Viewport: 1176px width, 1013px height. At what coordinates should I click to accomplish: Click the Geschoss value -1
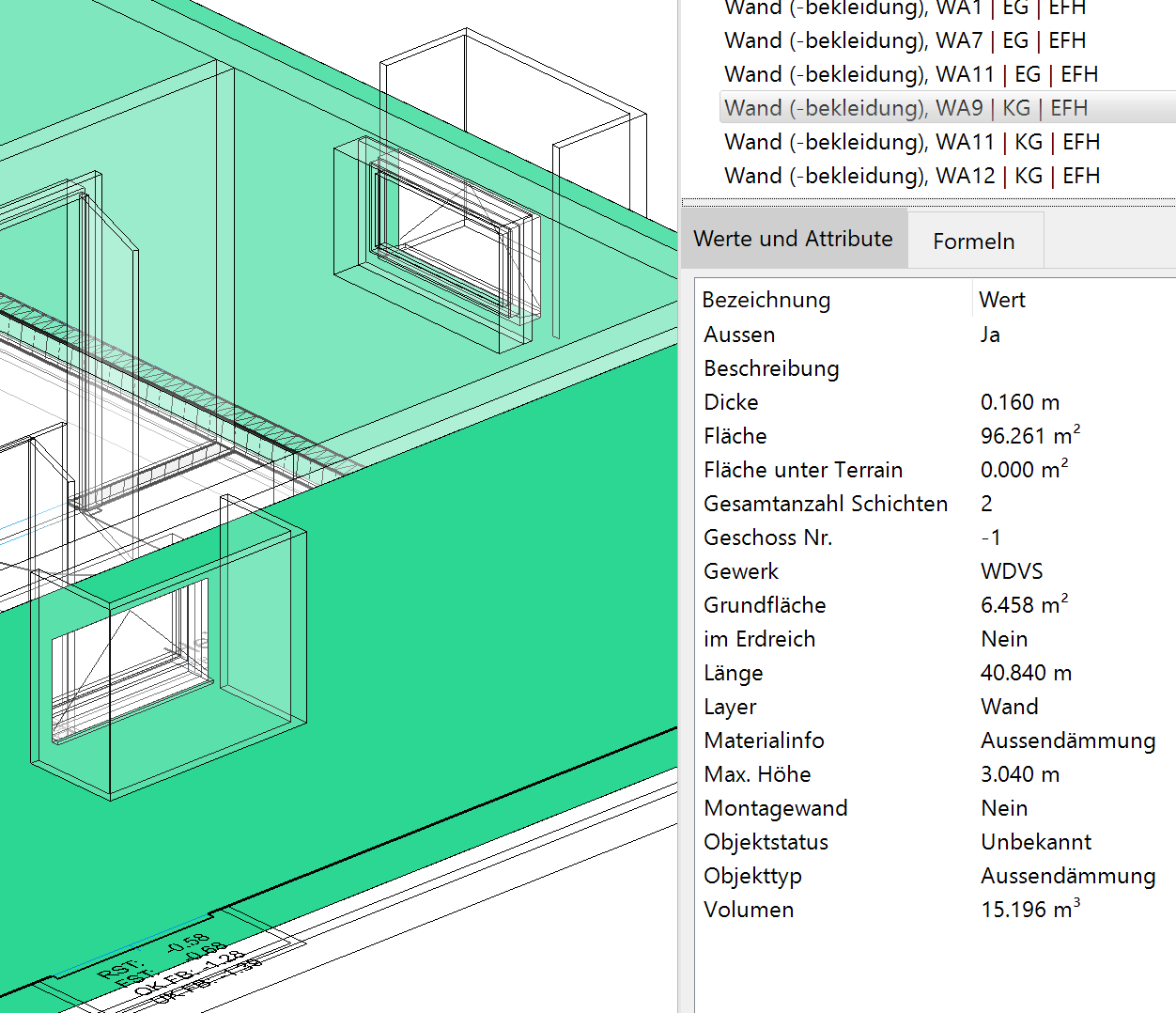coord(991,538)
